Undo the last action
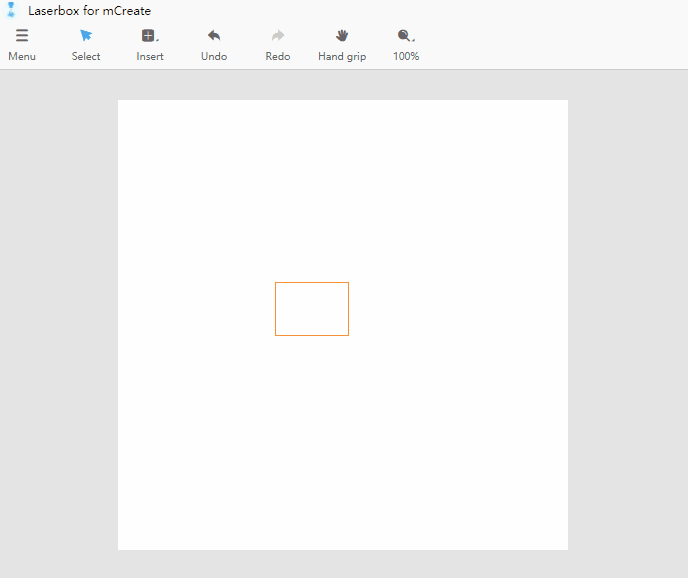Screen dimensions: 688x578 click(214, 36)
